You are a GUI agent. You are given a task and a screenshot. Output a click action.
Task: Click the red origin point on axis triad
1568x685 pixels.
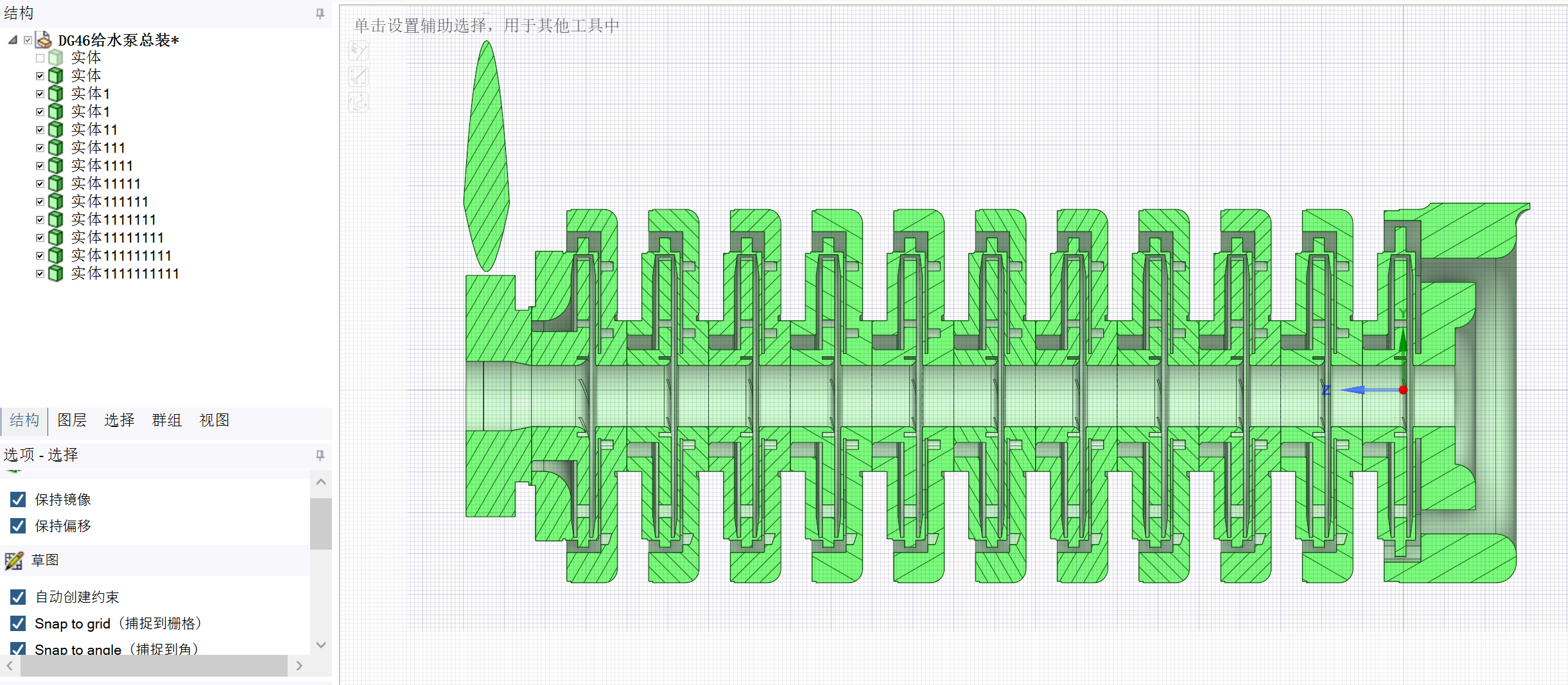1403,390
